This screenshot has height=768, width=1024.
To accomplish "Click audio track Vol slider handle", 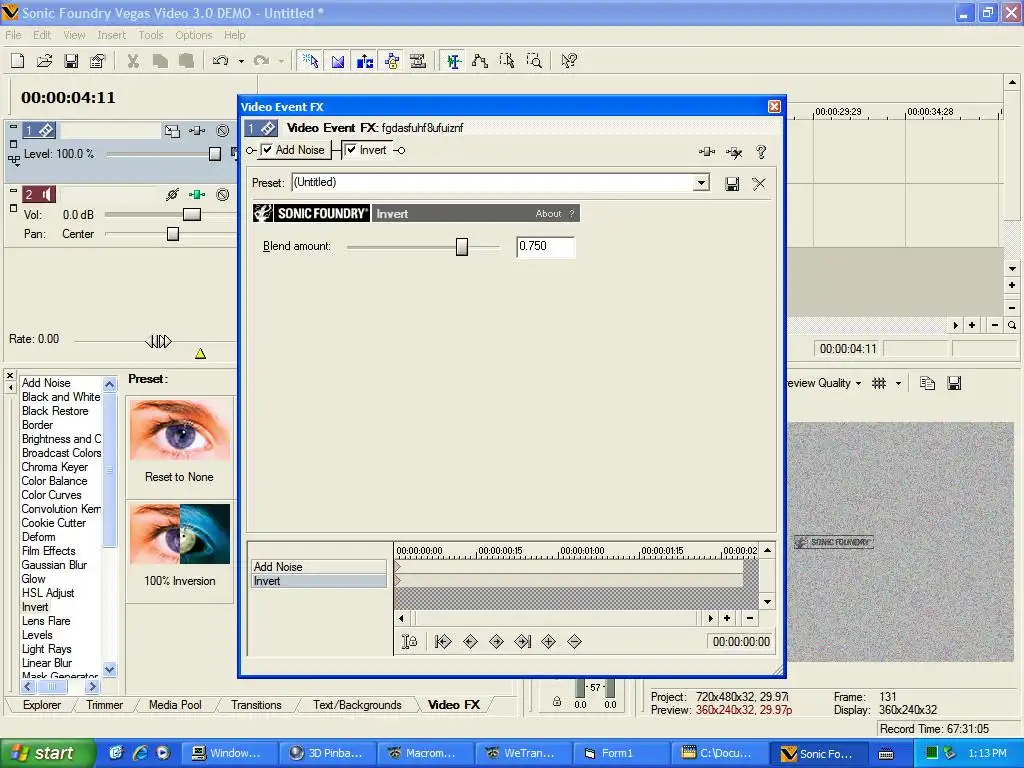I will coord(191,214).
